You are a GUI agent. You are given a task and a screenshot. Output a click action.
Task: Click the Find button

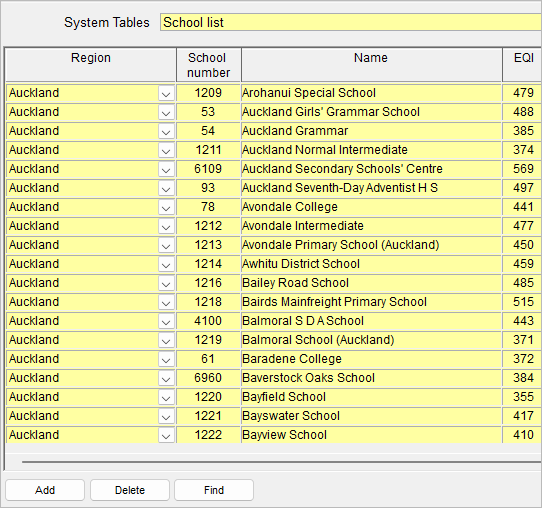[x=214, y=490]
